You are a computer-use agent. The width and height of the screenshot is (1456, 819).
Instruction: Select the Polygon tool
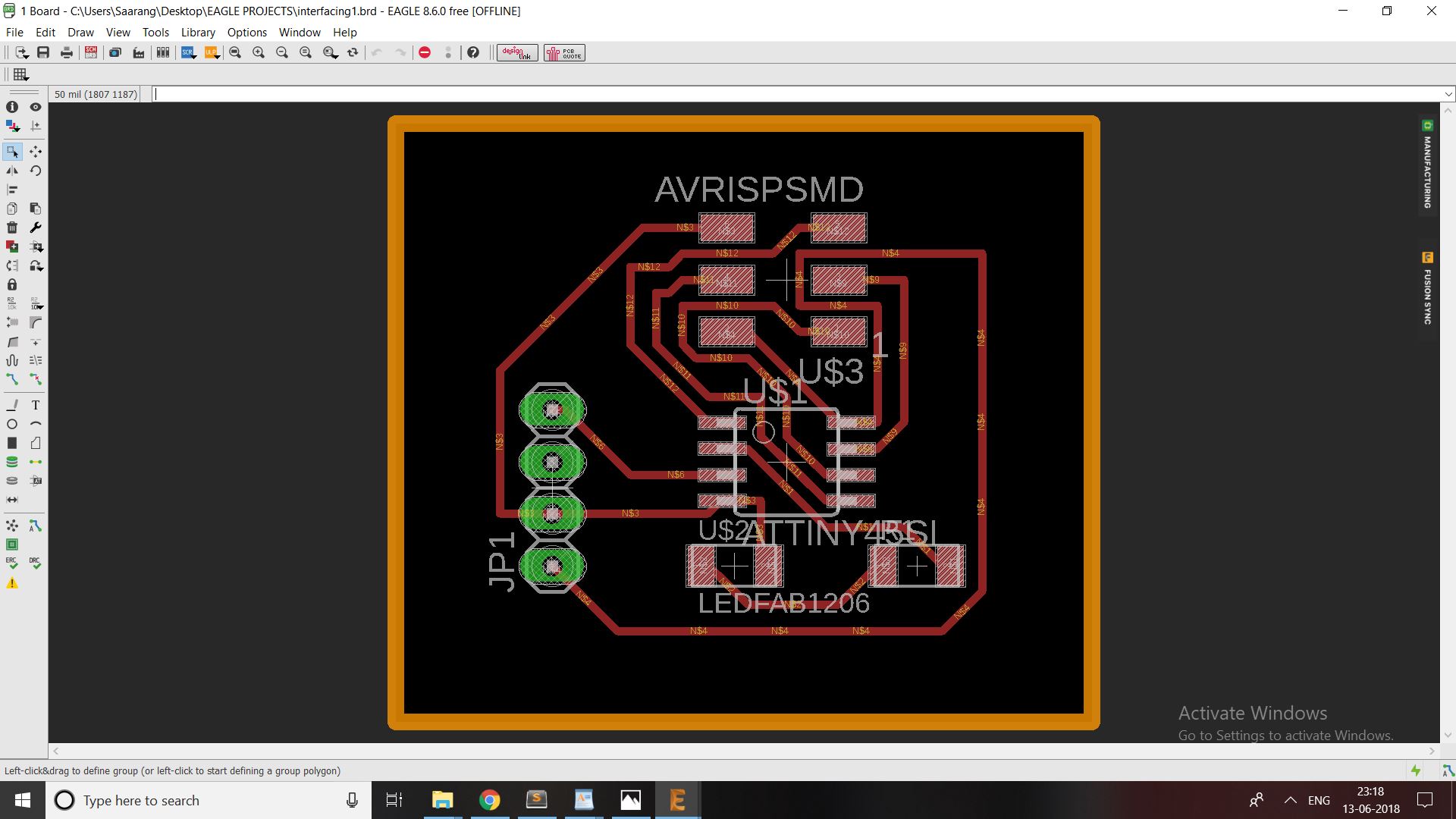pyautogui.click(x=35, y=443)
